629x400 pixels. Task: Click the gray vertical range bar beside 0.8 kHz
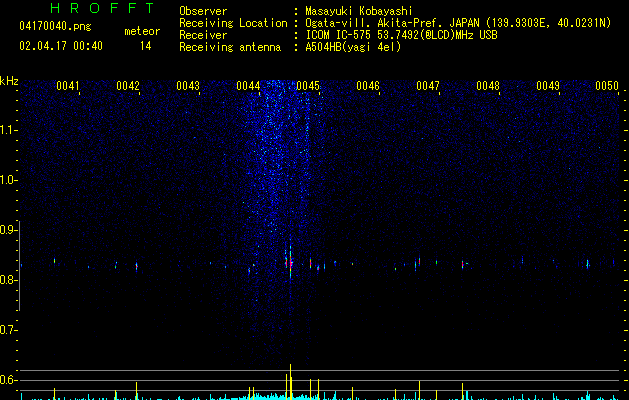19,266
